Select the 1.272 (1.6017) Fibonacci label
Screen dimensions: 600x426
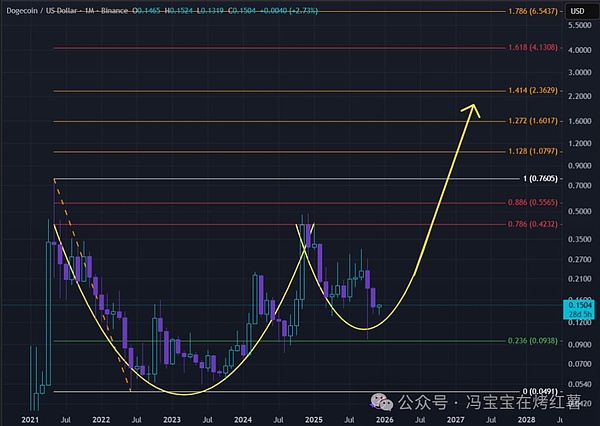pyautogui.click(x=526, y=121)
